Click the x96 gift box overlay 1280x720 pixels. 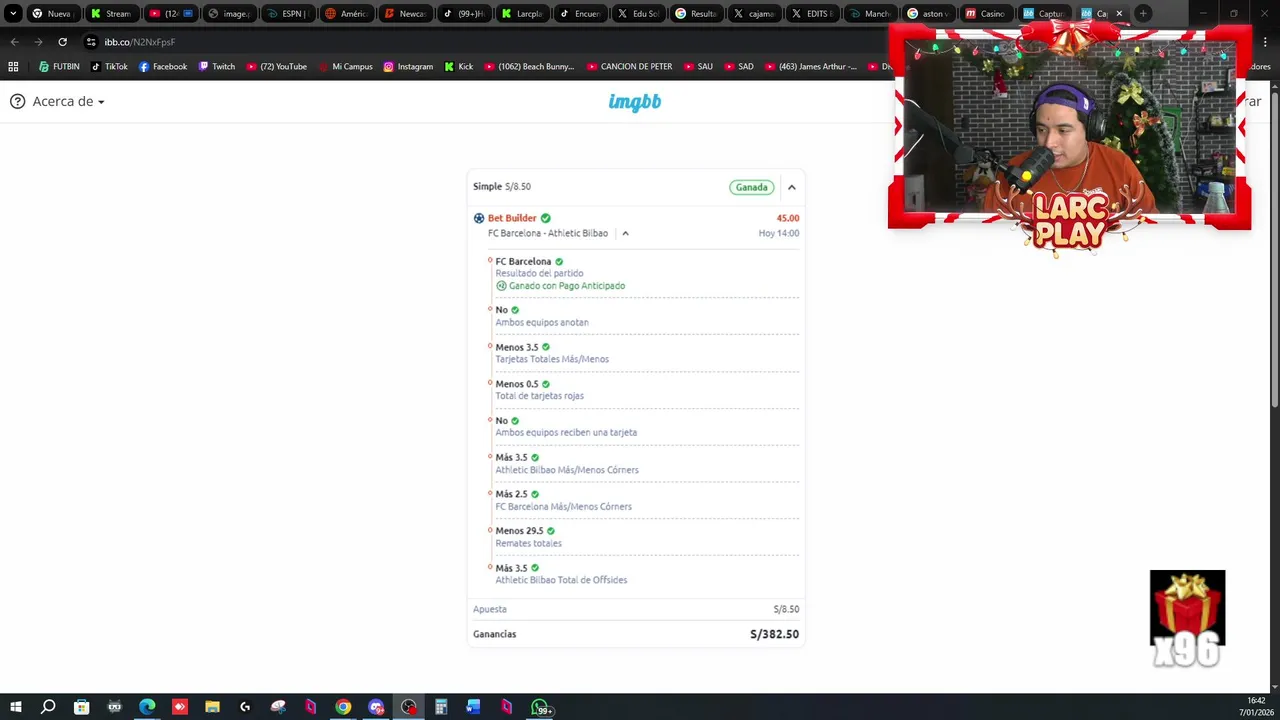(x=1187, y=617)
